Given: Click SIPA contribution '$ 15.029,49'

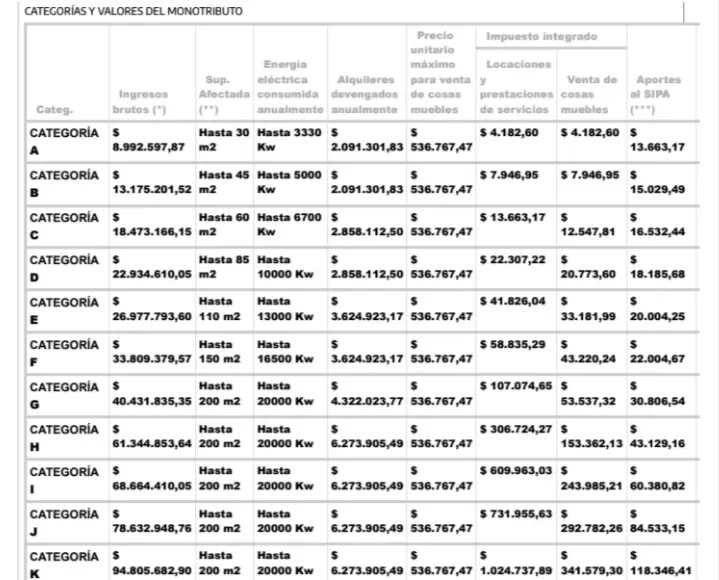Looking at the screenshot, I should click(x=657, y=182).
